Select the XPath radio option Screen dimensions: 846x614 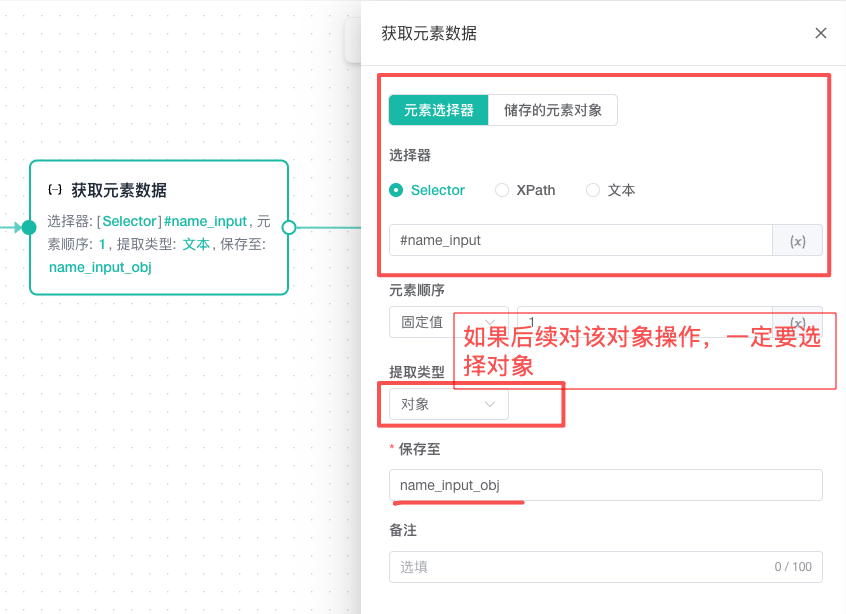(x=525, y=190)
